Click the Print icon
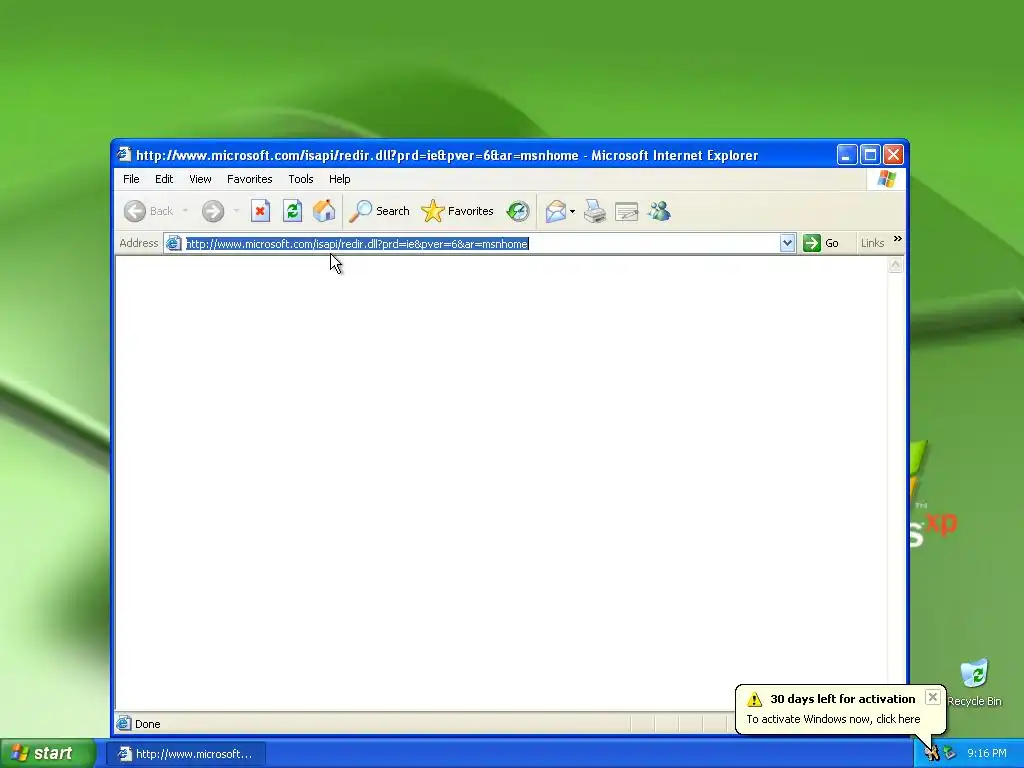This screenshot has width=1024, height=768. point(595,211)
